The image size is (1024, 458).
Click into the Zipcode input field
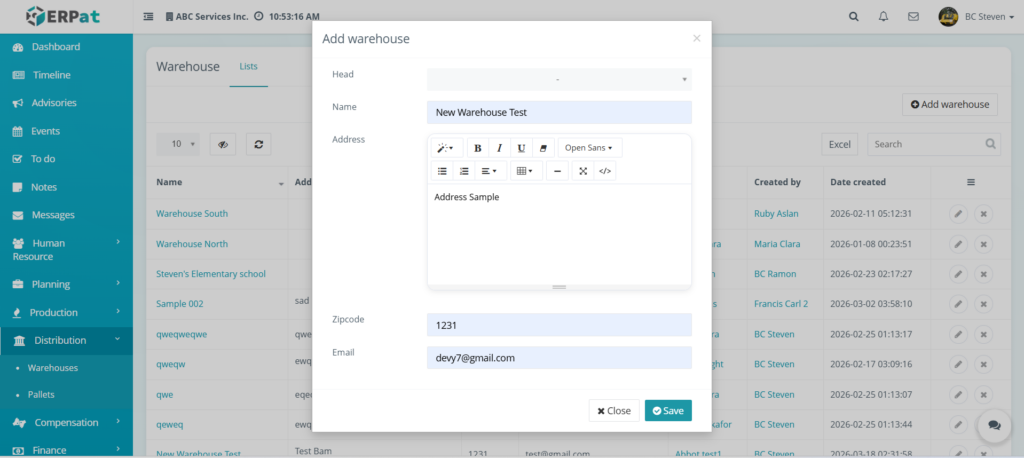[559, 325]
